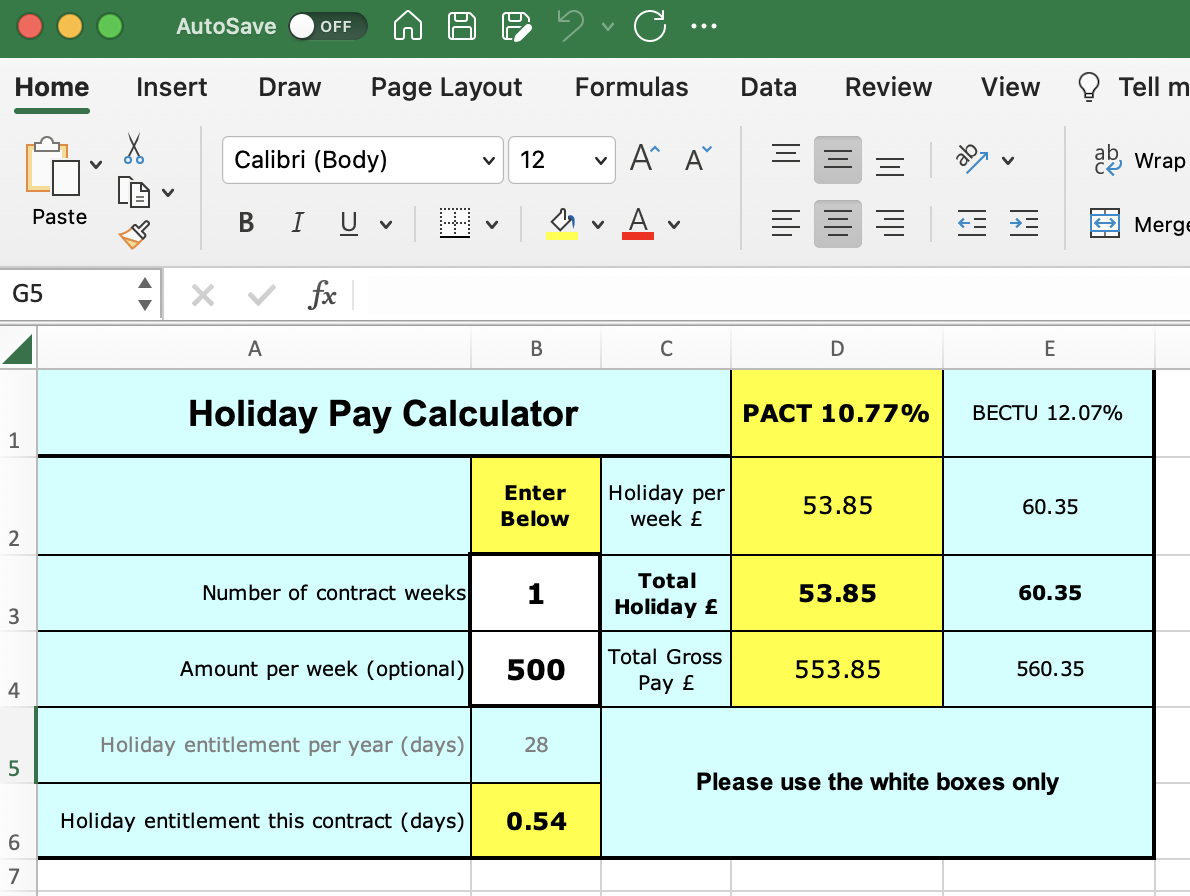This screenshot has height=896, width=1190.
Task: Toggle Center horizontal alignment
Action: click(838, 224)
